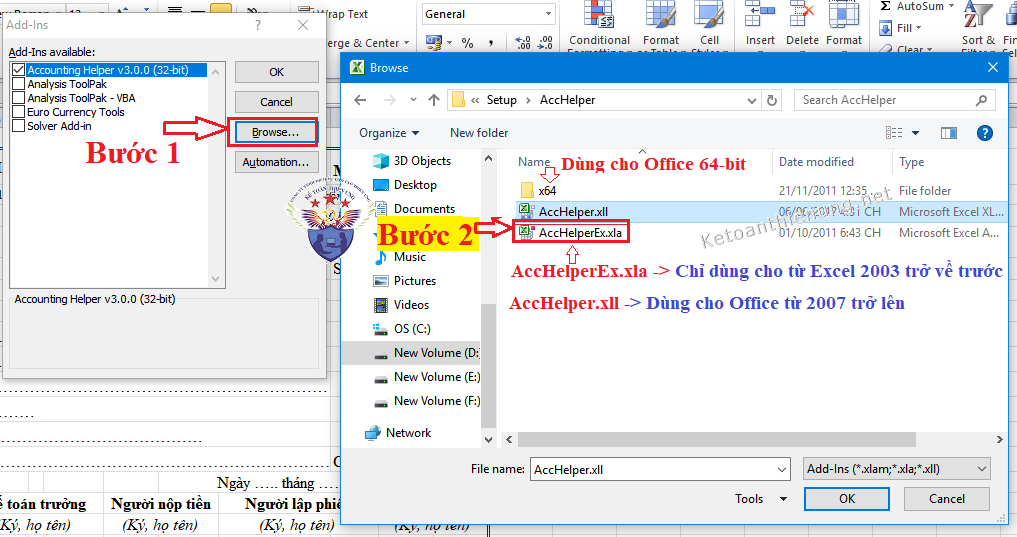The width and height of the screenshot is (1017, 537).
Task: Open view options dropdown arrow
Action: [915, 133]
